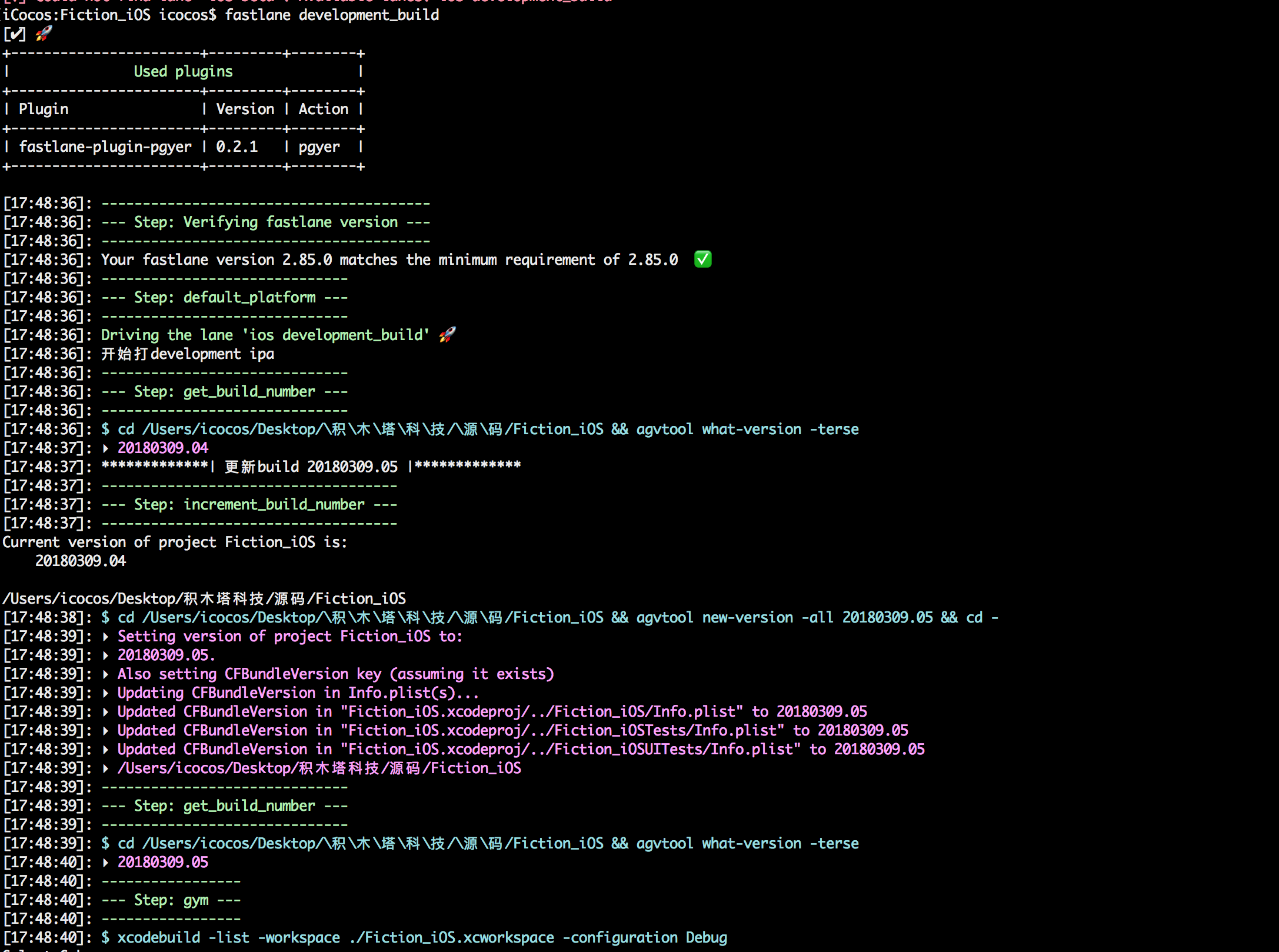1279x952 pixels.
Task: Click the 'fastlane-plugin-pgyer' table cell
Action: tap(105, 147)
